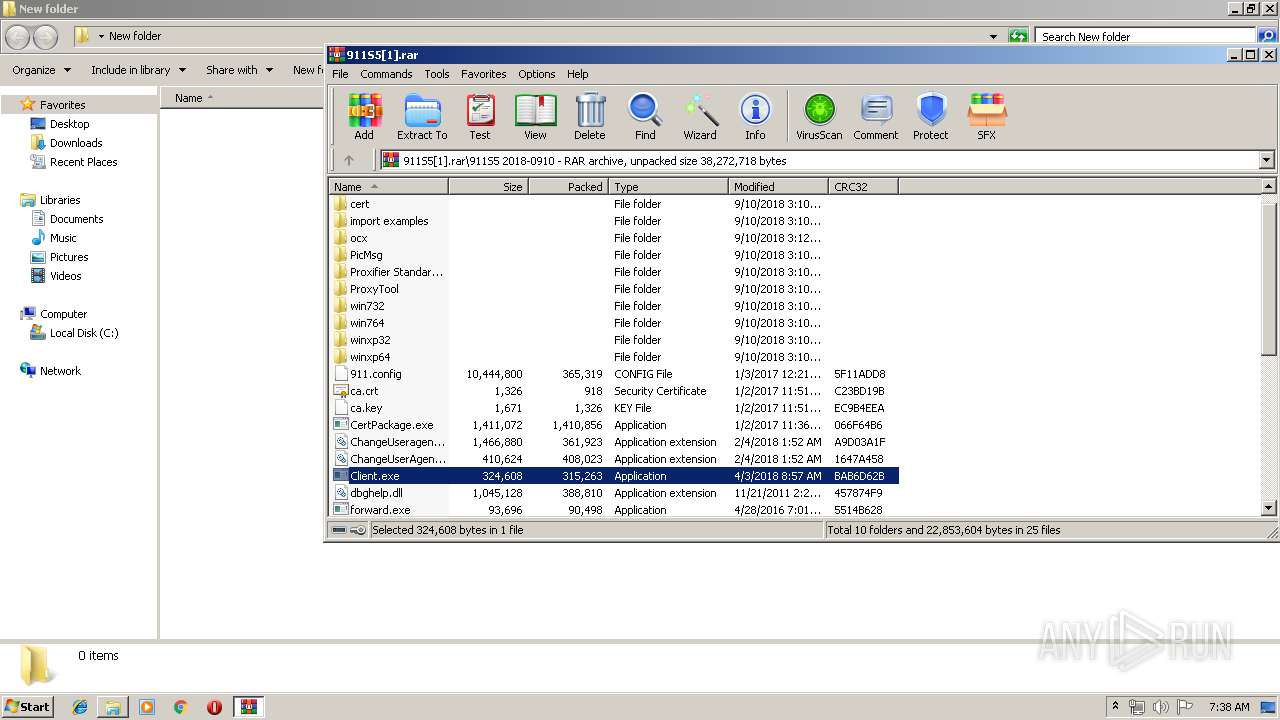This screenshot has height=720, width=1280.
Task: Click the Extract To toolbar icon
Action: pos(422,116)
